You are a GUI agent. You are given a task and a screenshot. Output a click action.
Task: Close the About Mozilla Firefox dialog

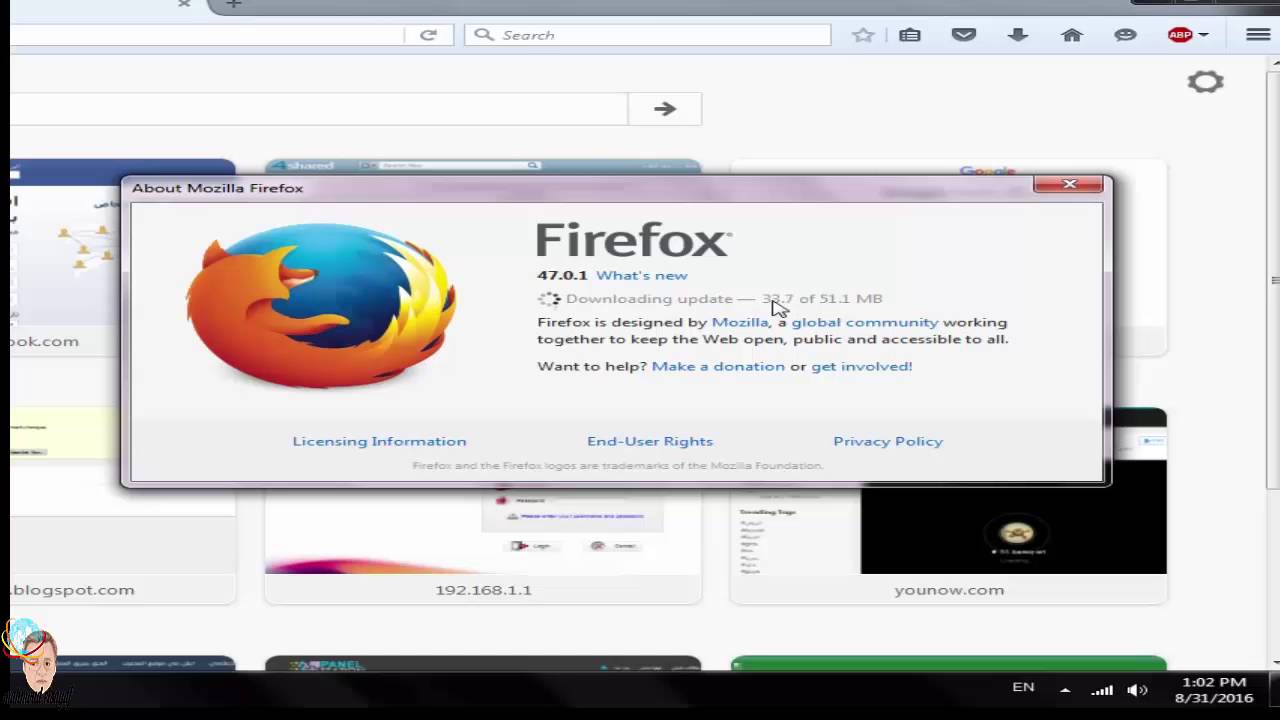1069,184
